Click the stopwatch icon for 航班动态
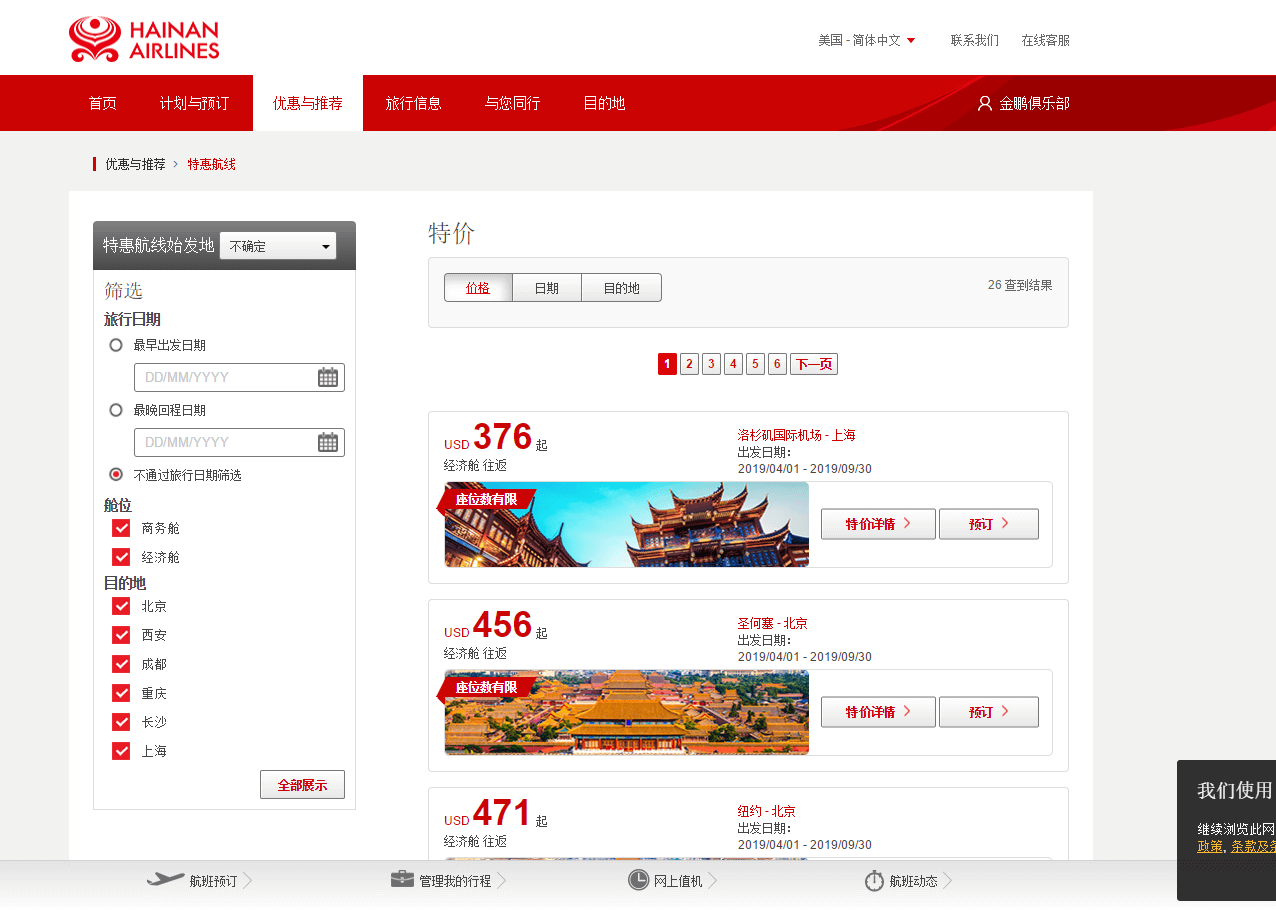The image size is (1276, 911). tap(874, 880)
